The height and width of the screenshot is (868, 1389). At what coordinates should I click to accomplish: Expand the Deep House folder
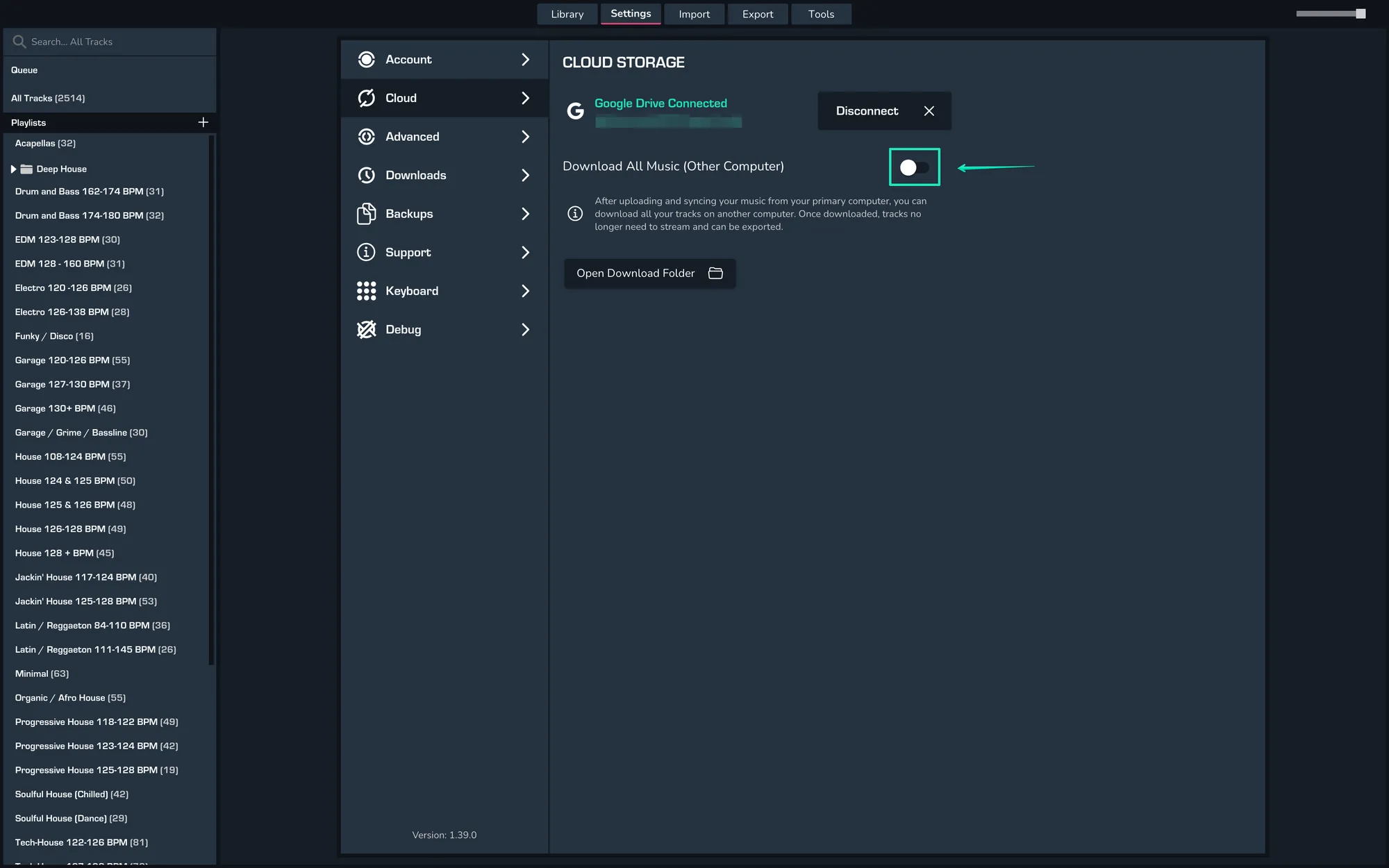coord(13,169)
